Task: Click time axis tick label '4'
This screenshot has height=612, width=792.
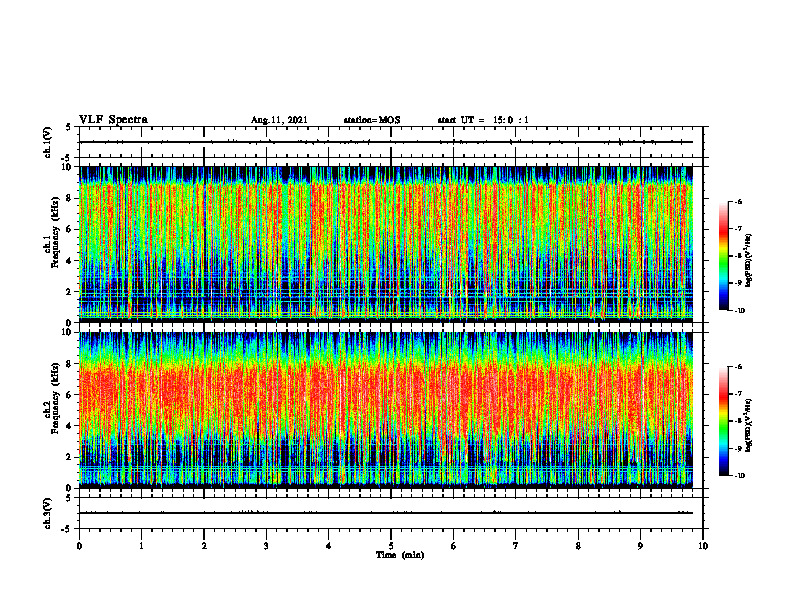Action: coord(329,546)
